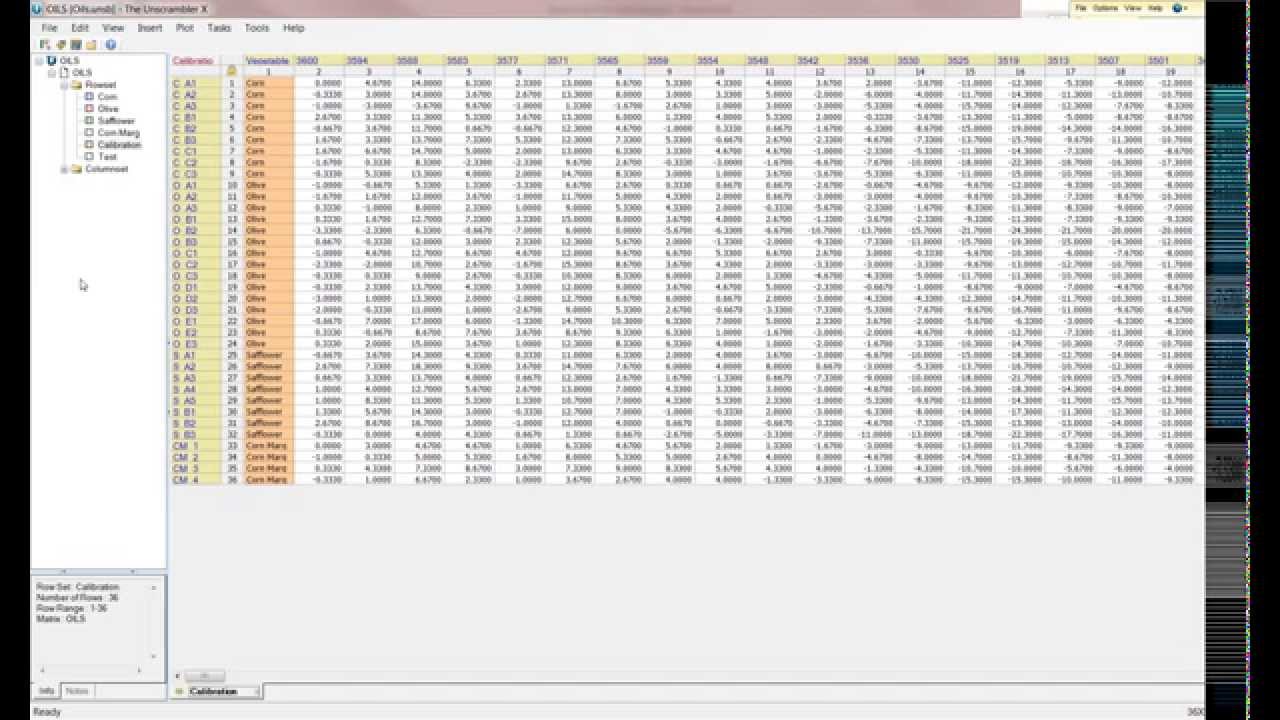Open the Tasks menu
The height and width of the screenshot is (720, 1280).
(x=219, y=28)
